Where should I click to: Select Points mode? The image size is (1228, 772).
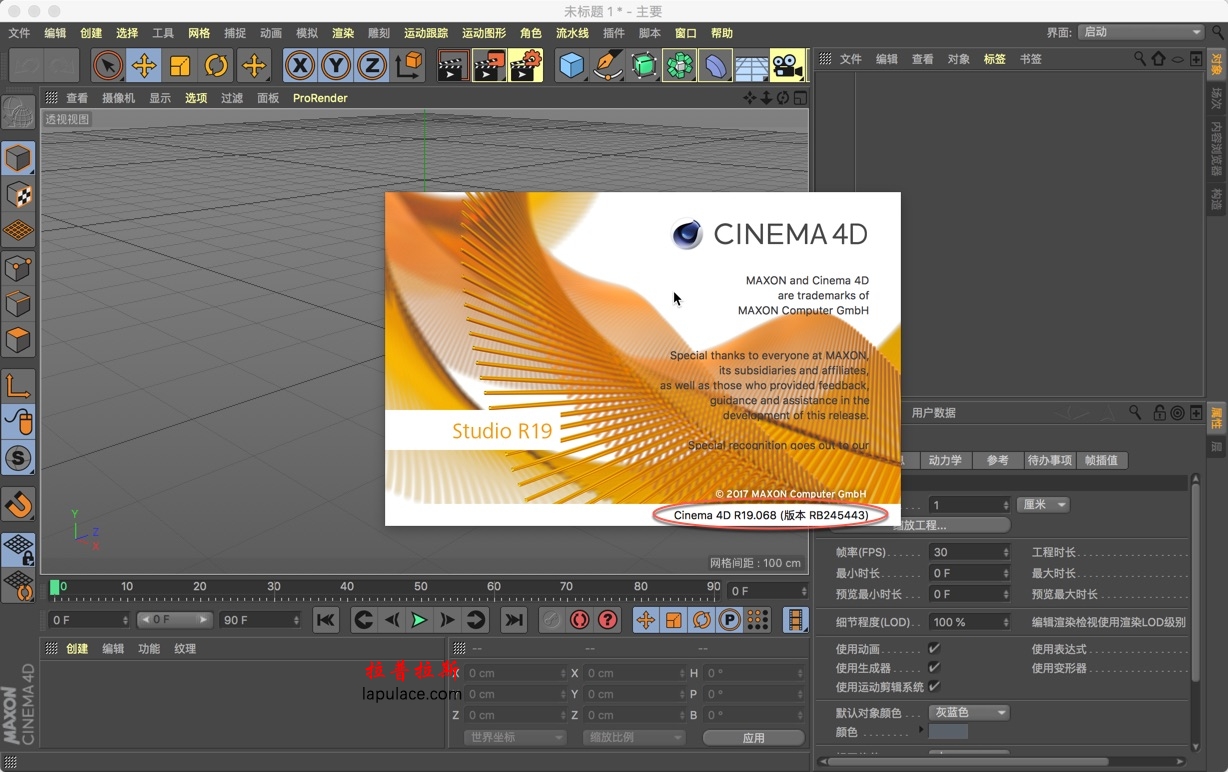(18, 267)
